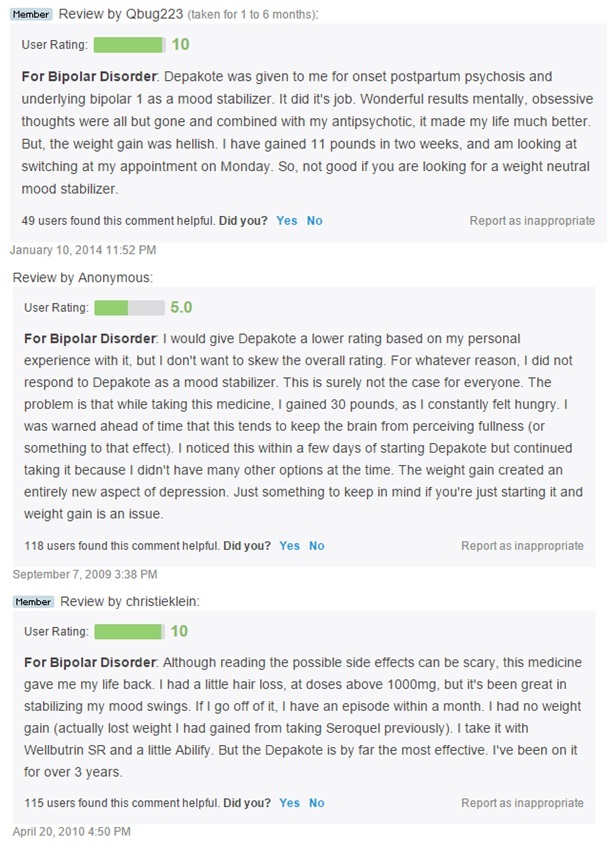Click the Member badge next to christieklein

(x=33, y=602)
